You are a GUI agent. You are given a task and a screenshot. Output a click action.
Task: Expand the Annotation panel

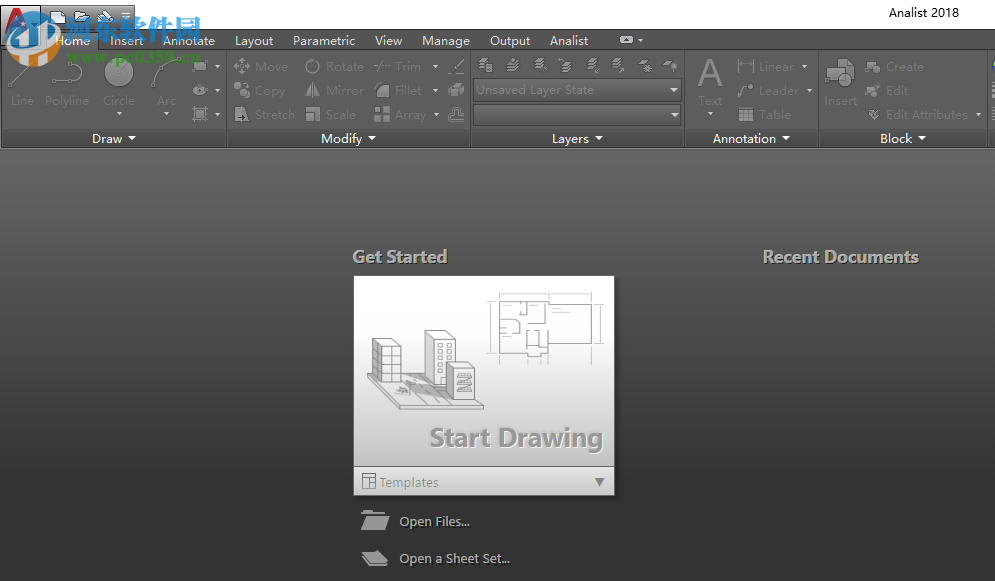pyautogui.click(x=751, y=139)
